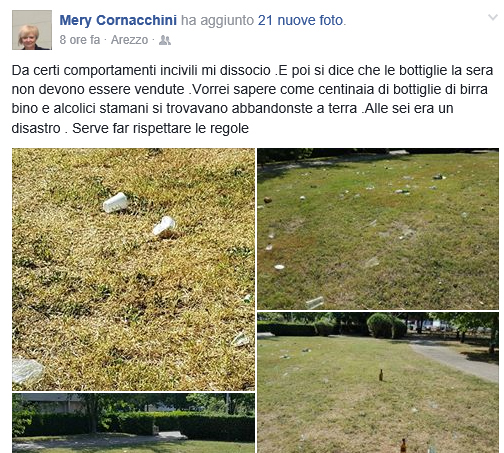Click the "ha aggiunto" text in the header

[217, 20]
